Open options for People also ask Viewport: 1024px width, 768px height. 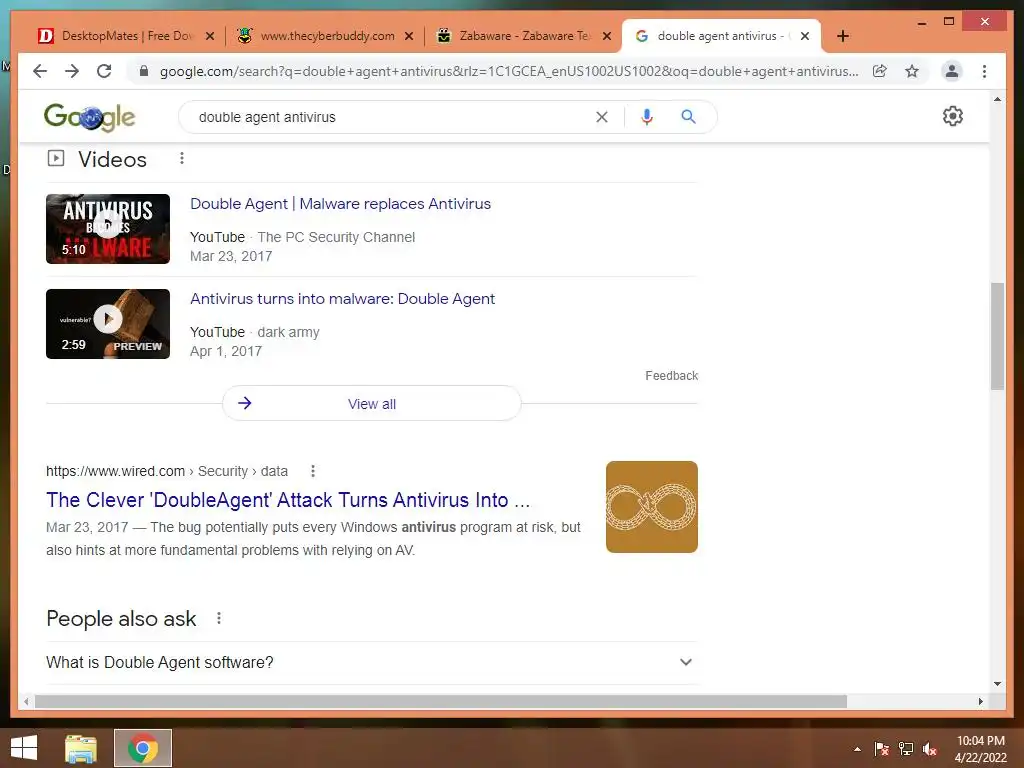click(219, 618)
